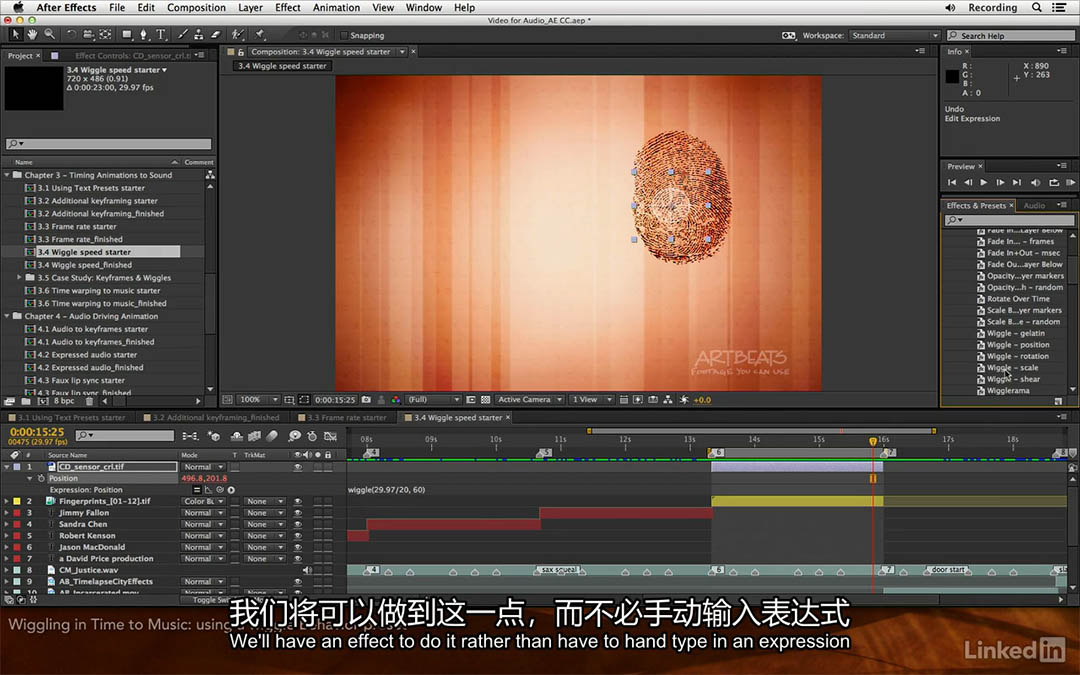Open the Effect menu

point(288,8)
